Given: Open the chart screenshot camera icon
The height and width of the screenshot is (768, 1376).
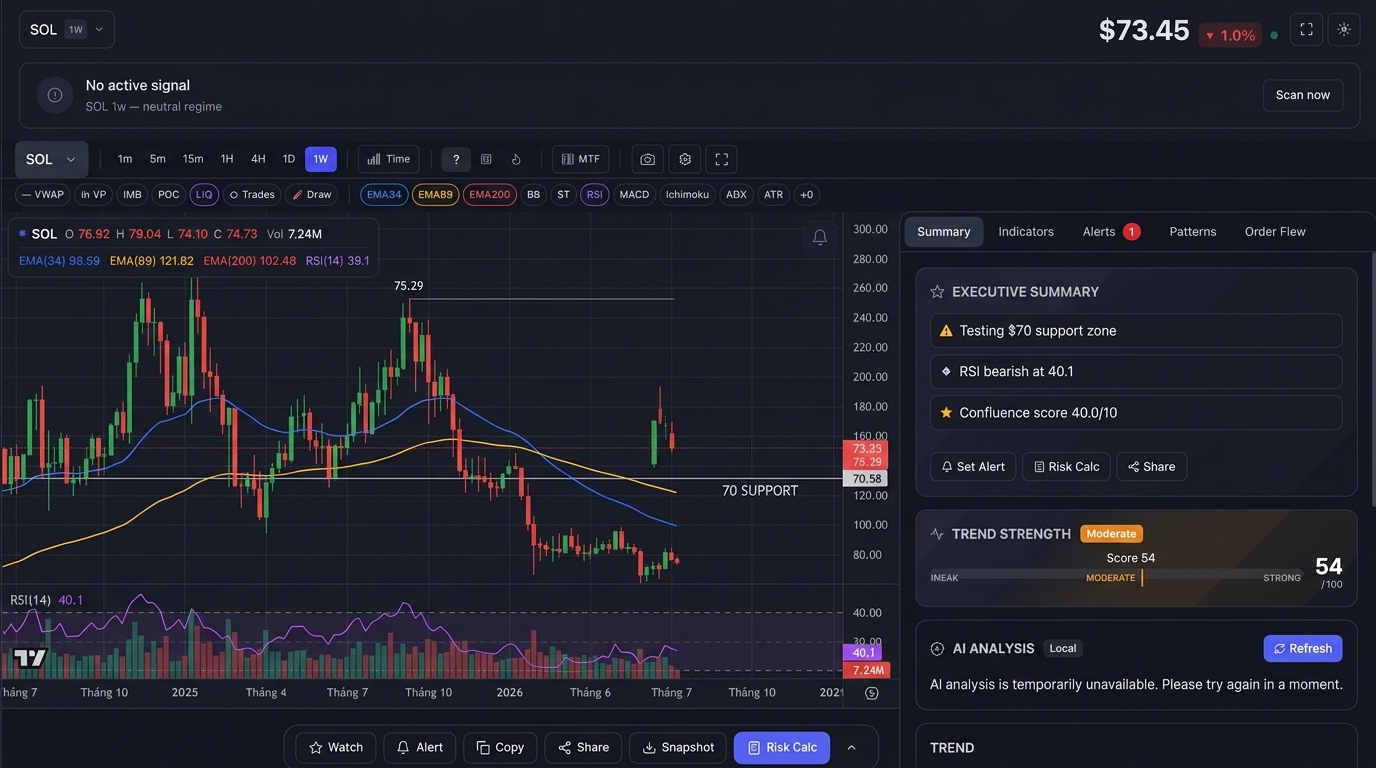Looking at the screenshot, I should click(x=647, y=159).
